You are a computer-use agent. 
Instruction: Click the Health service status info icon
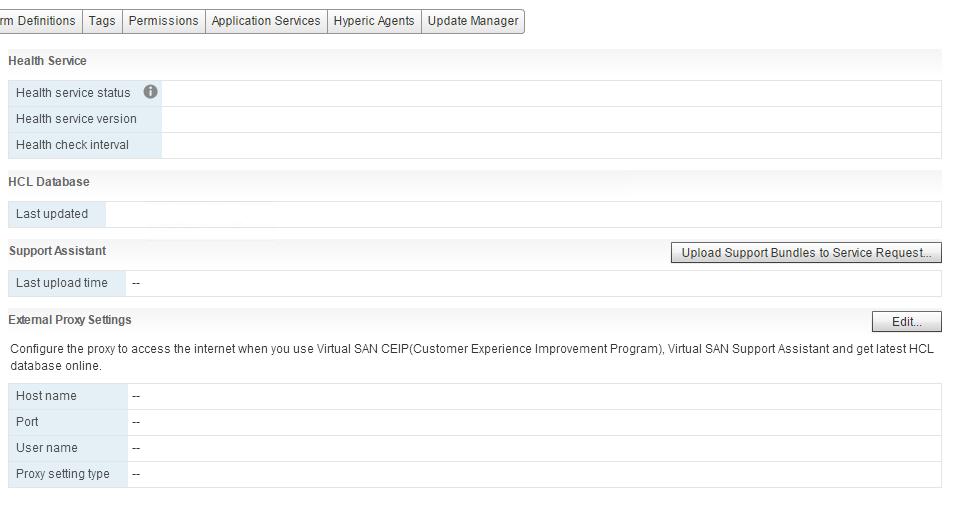[150, 92]
